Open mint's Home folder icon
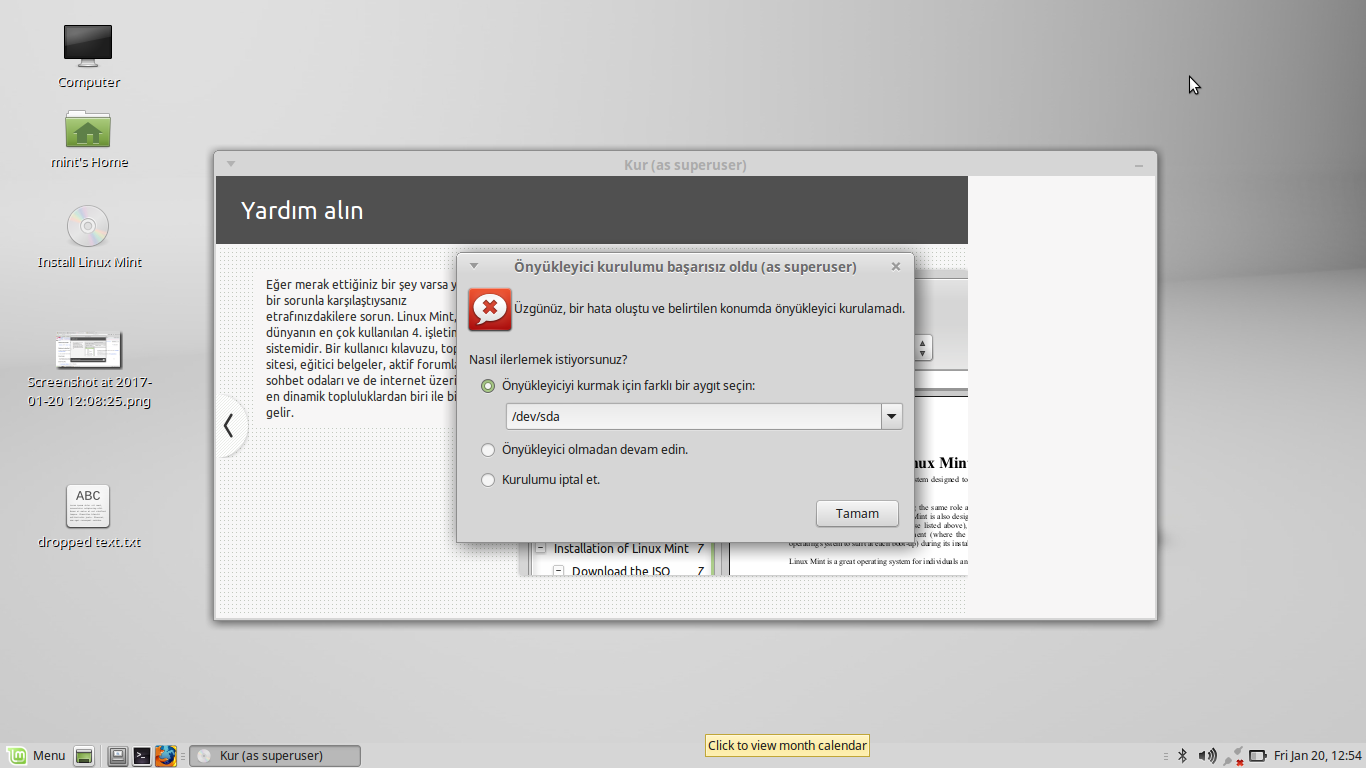 (x=88, y=129)
